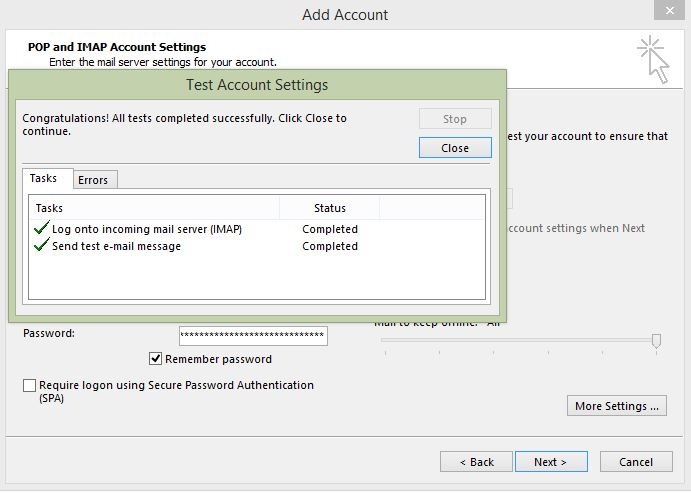Select the Send test e-mail message row
The image size is (691, 493).
point(117,246)
